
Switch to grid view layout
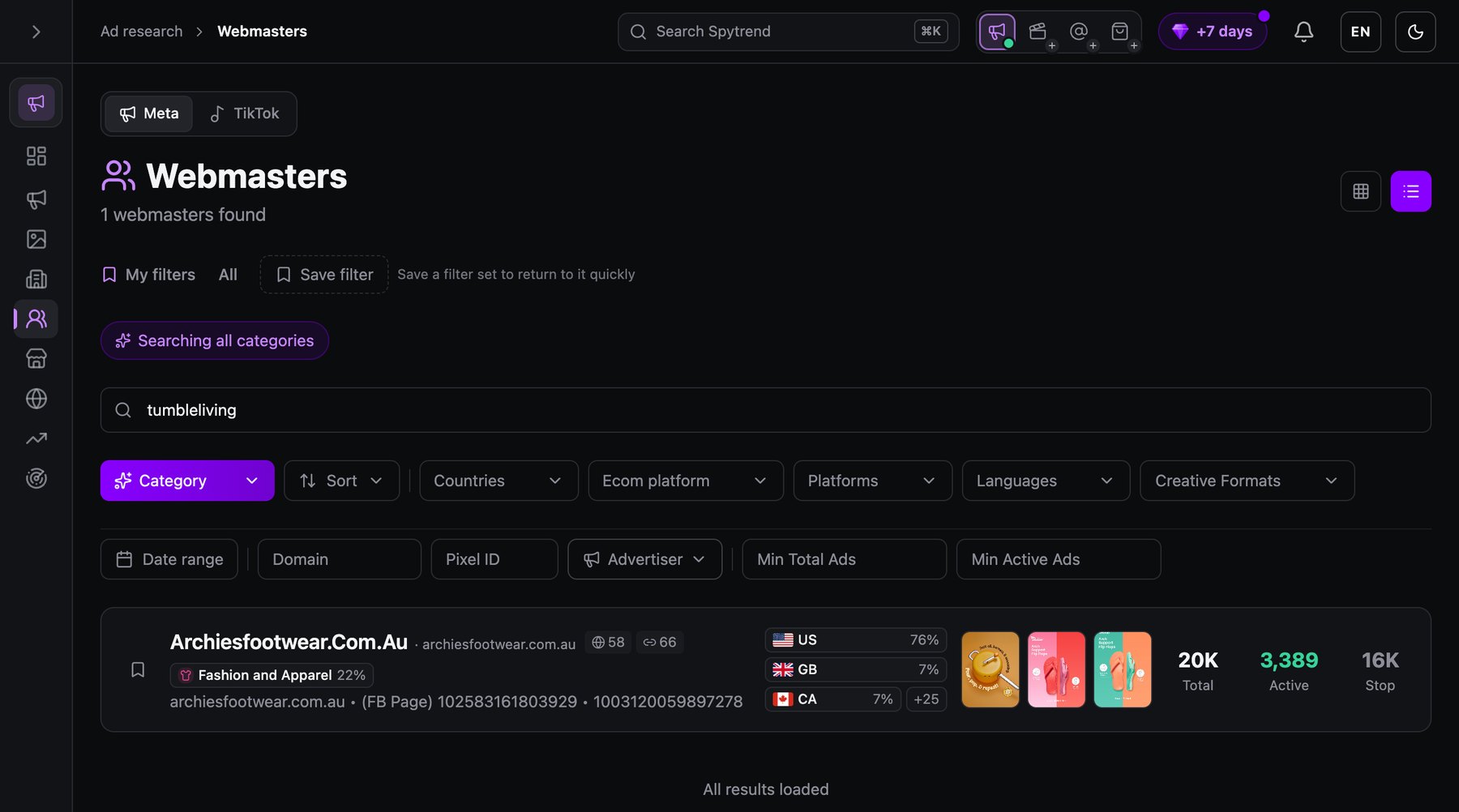(x=1361, y=191)
